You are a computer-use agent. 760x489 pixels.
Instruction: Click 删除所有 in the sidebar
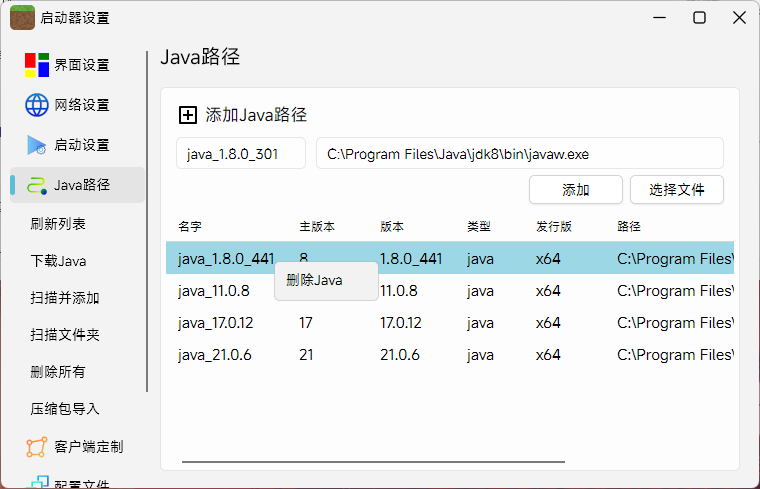pyautogui.click(x=58, y=372)
